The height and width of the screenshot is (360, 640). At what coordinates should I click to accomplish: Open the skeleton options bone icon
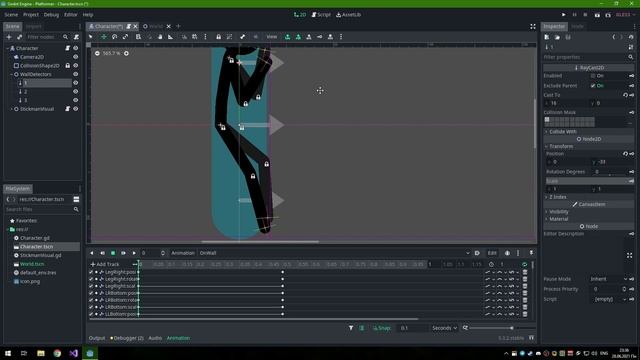coord(242,37)
